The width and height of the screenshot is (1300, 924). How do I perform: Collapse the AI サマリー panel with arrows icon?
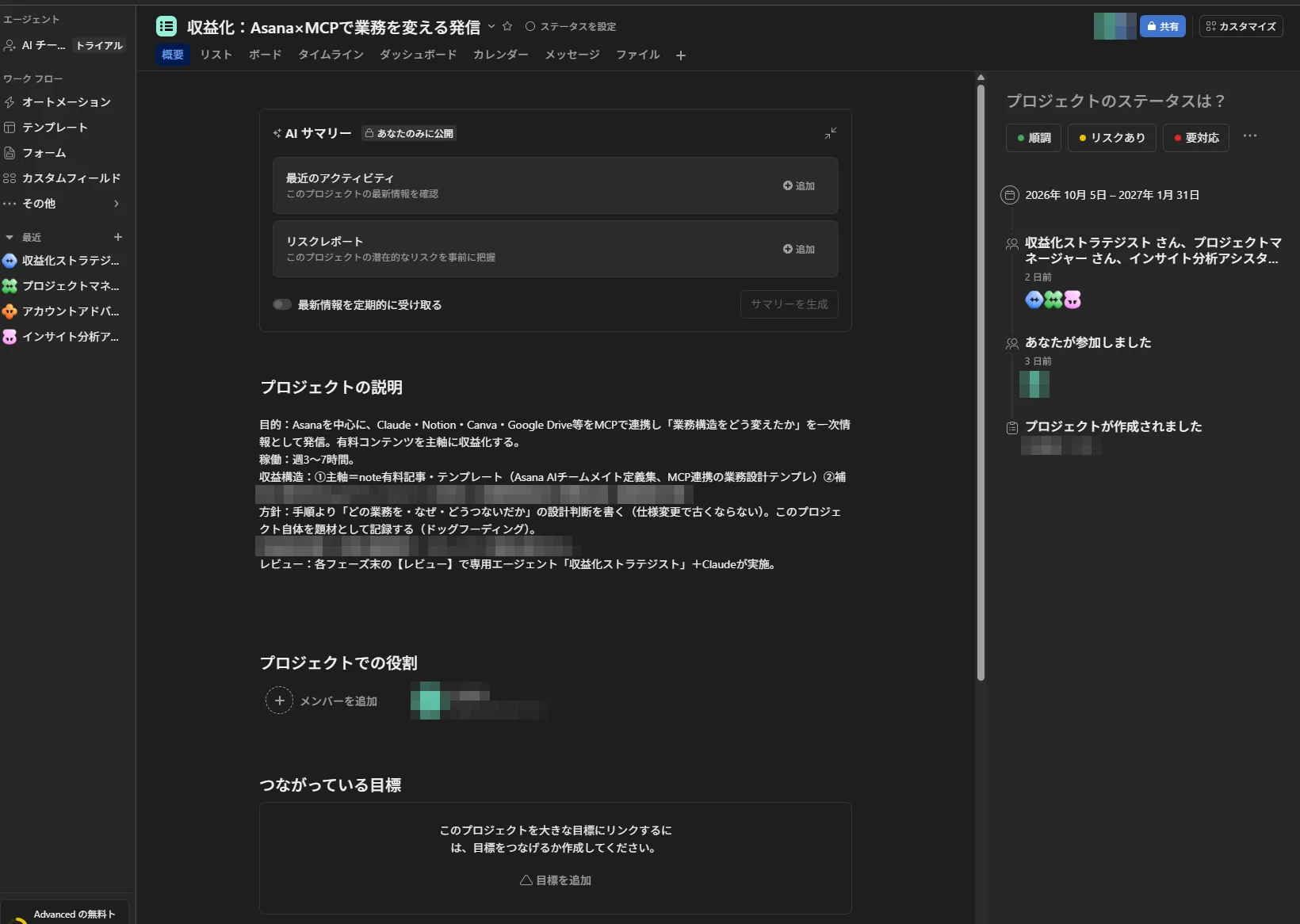830,133
